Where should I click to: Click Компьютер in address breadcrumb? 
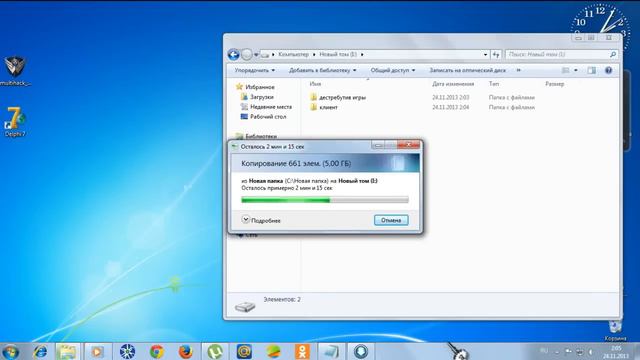coord(293,54)
